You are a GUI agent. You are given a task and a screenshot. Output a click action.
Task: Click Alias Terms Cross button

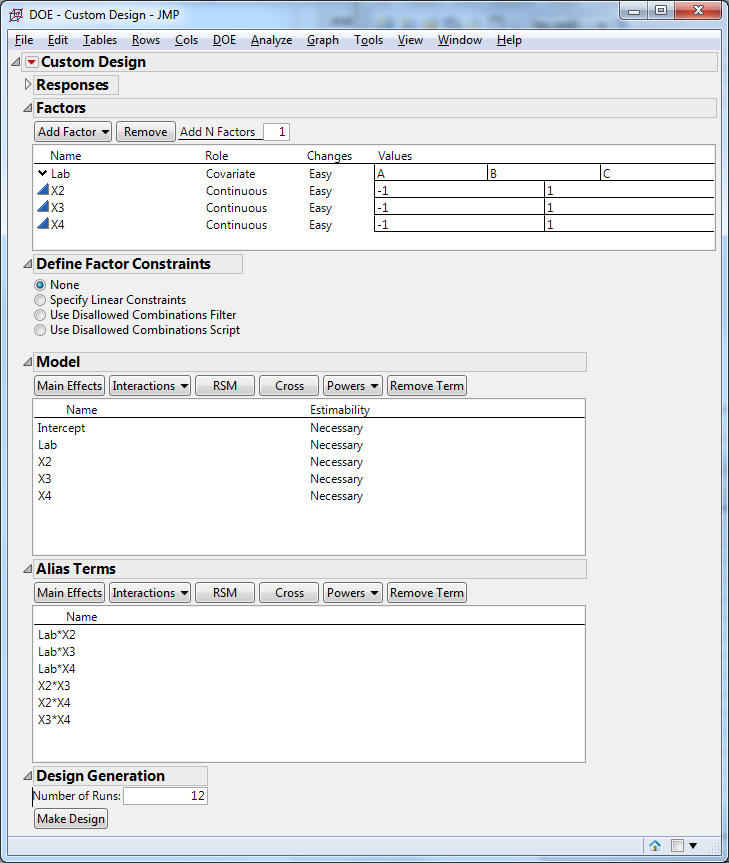click(x=289, y=593)
